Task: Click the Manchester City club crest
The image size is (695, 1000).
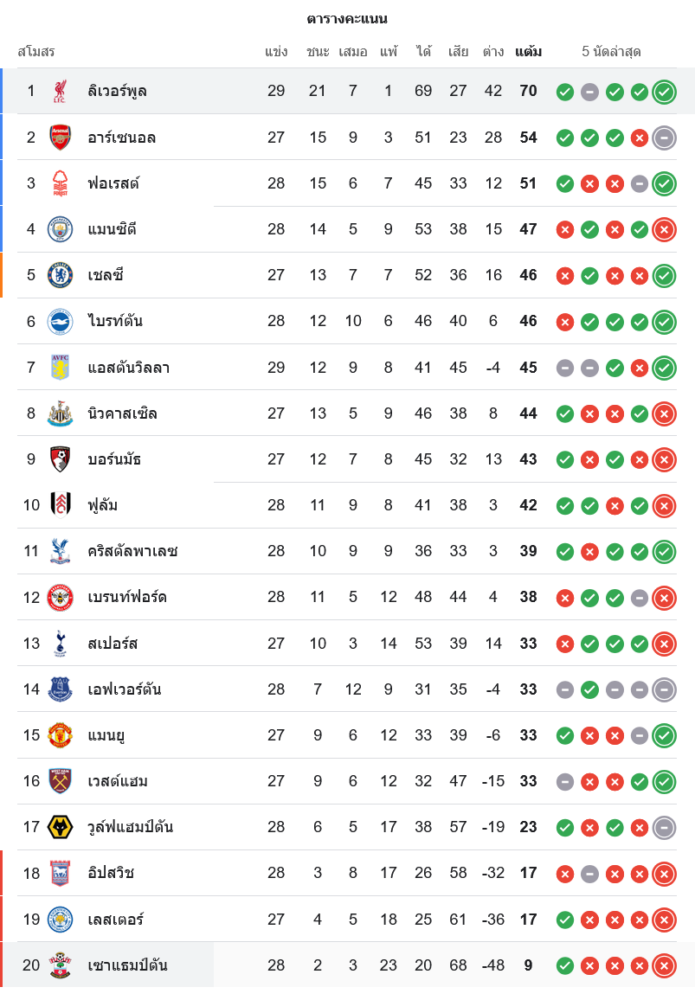Action: coord(60,230)
